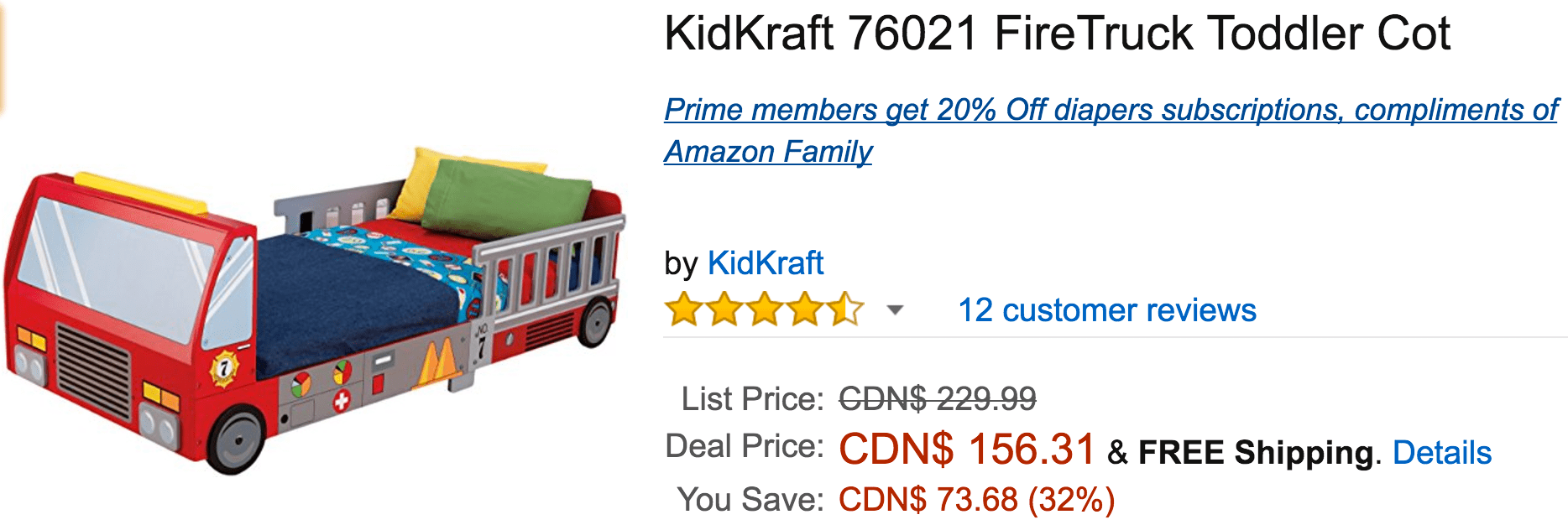Click the Deal Price label
1568x525 pixels.
[744, 446]
